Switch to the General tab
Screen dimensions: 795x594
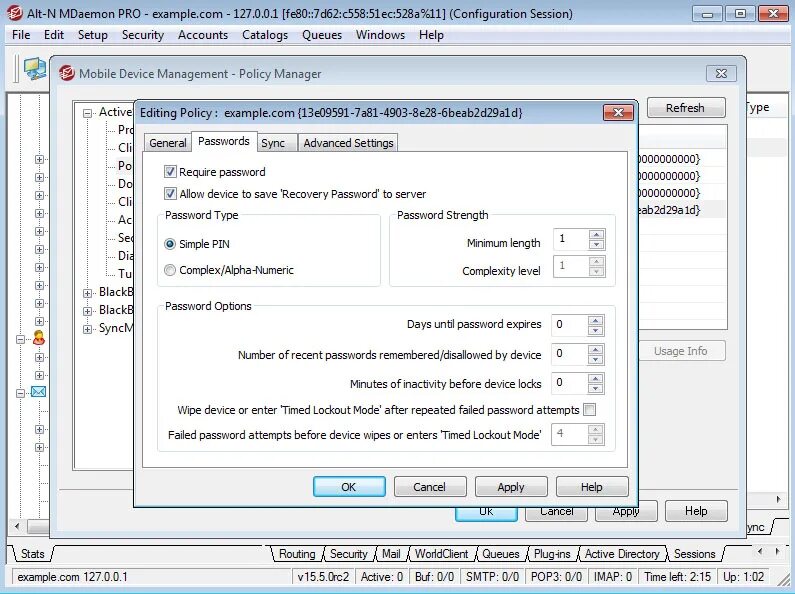pyautogui.click(x=167, y=143)
